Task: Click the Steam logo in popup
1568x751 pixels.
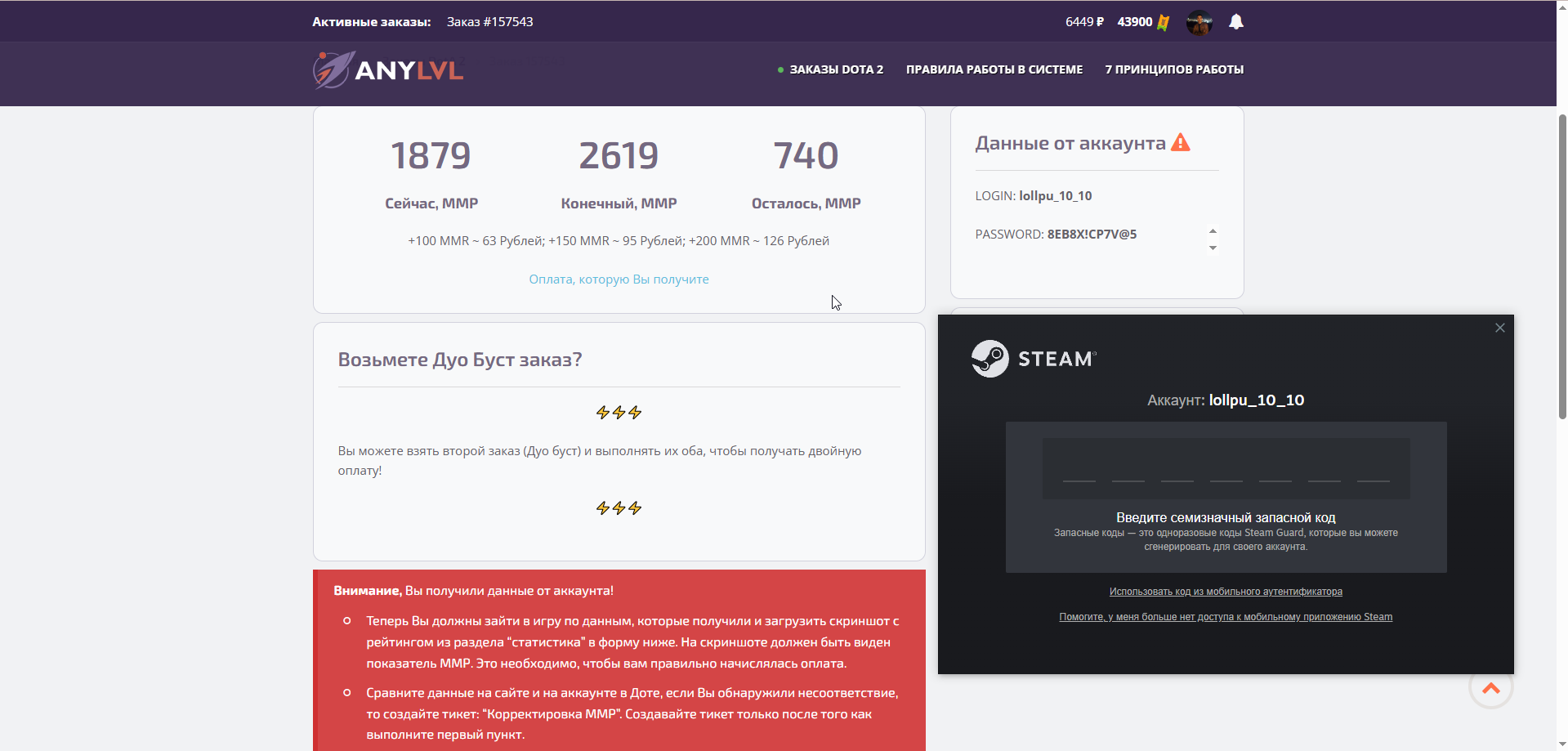Action: (1034, 359)
